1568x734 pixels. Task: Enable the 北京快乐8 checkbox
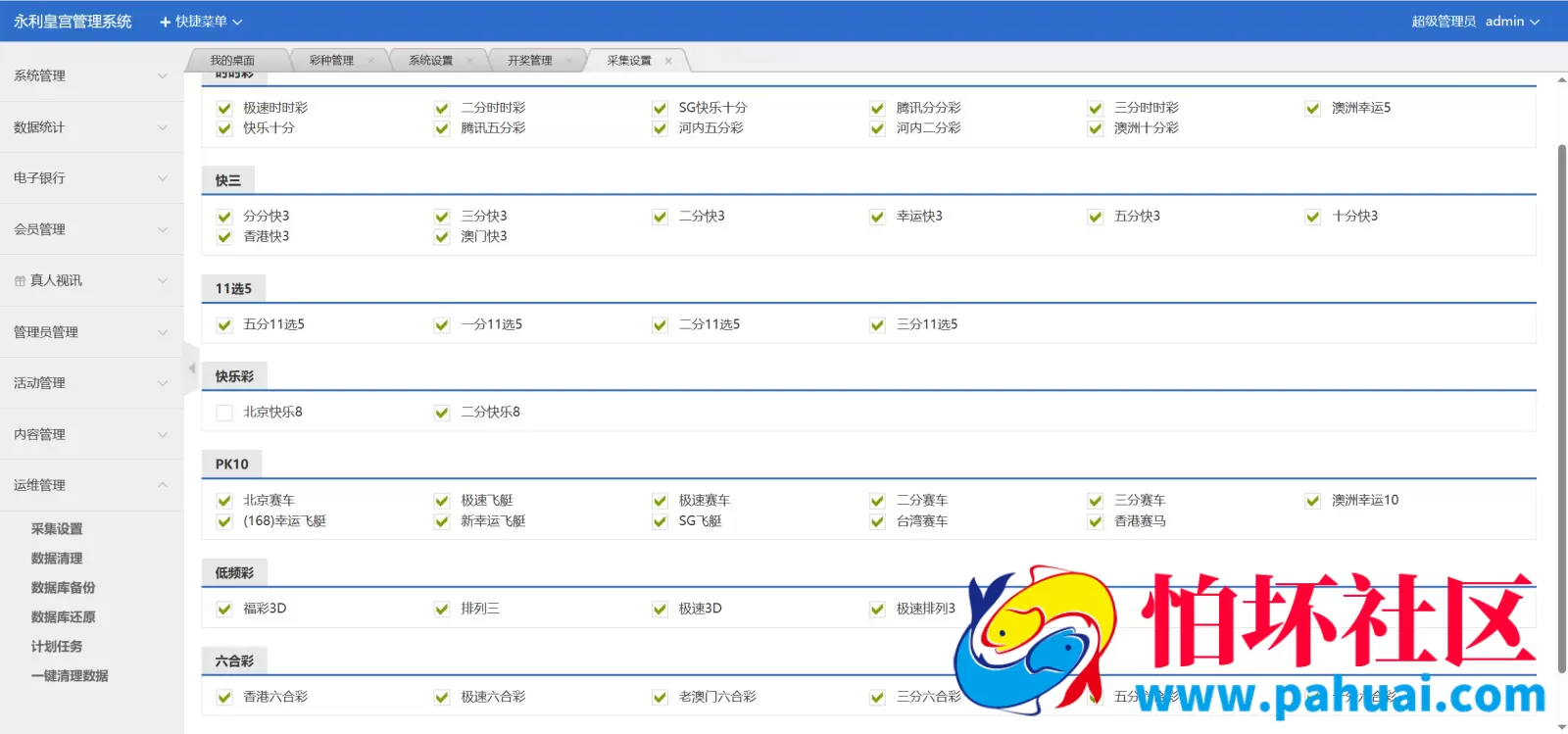click(224, 413)
